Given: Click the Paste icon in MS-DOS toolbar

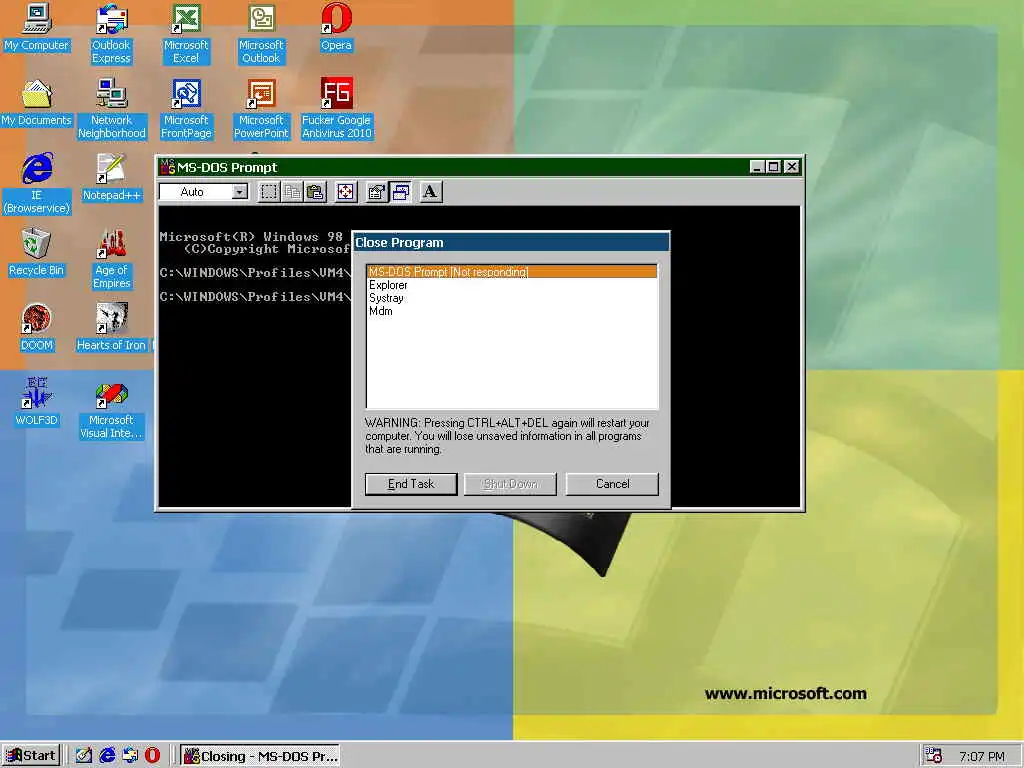Looking at the screenshot, I should 315,192.
